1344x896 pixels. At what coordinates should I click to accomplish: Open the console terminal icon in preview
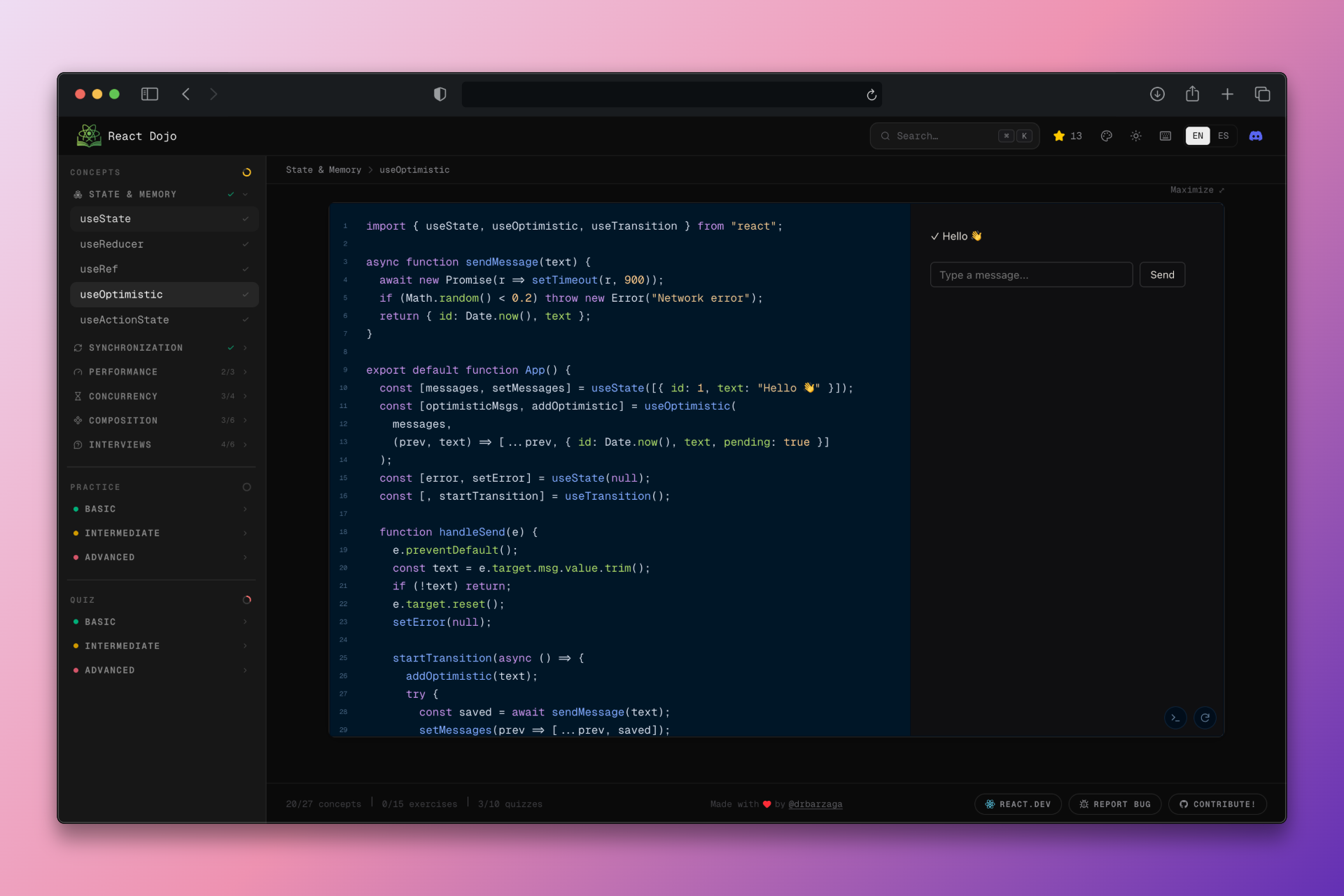coord(1175,717)
